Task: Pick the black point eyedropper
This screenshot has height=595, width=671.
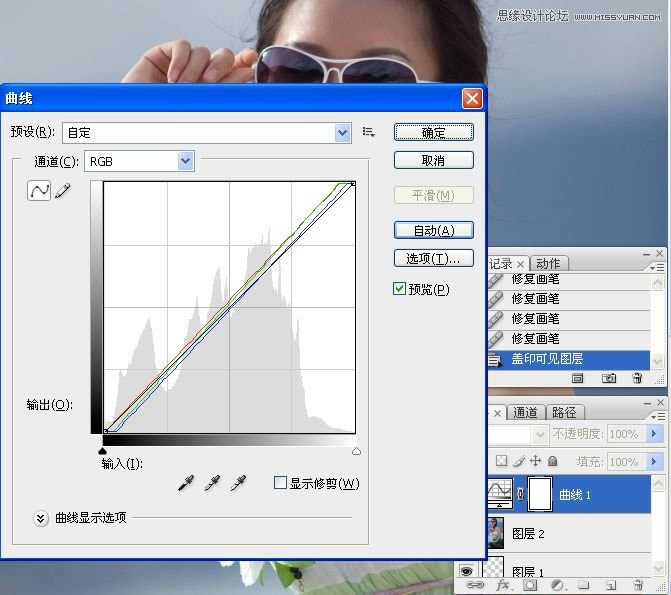Action: pyautogui.click(x=185, y=483)
